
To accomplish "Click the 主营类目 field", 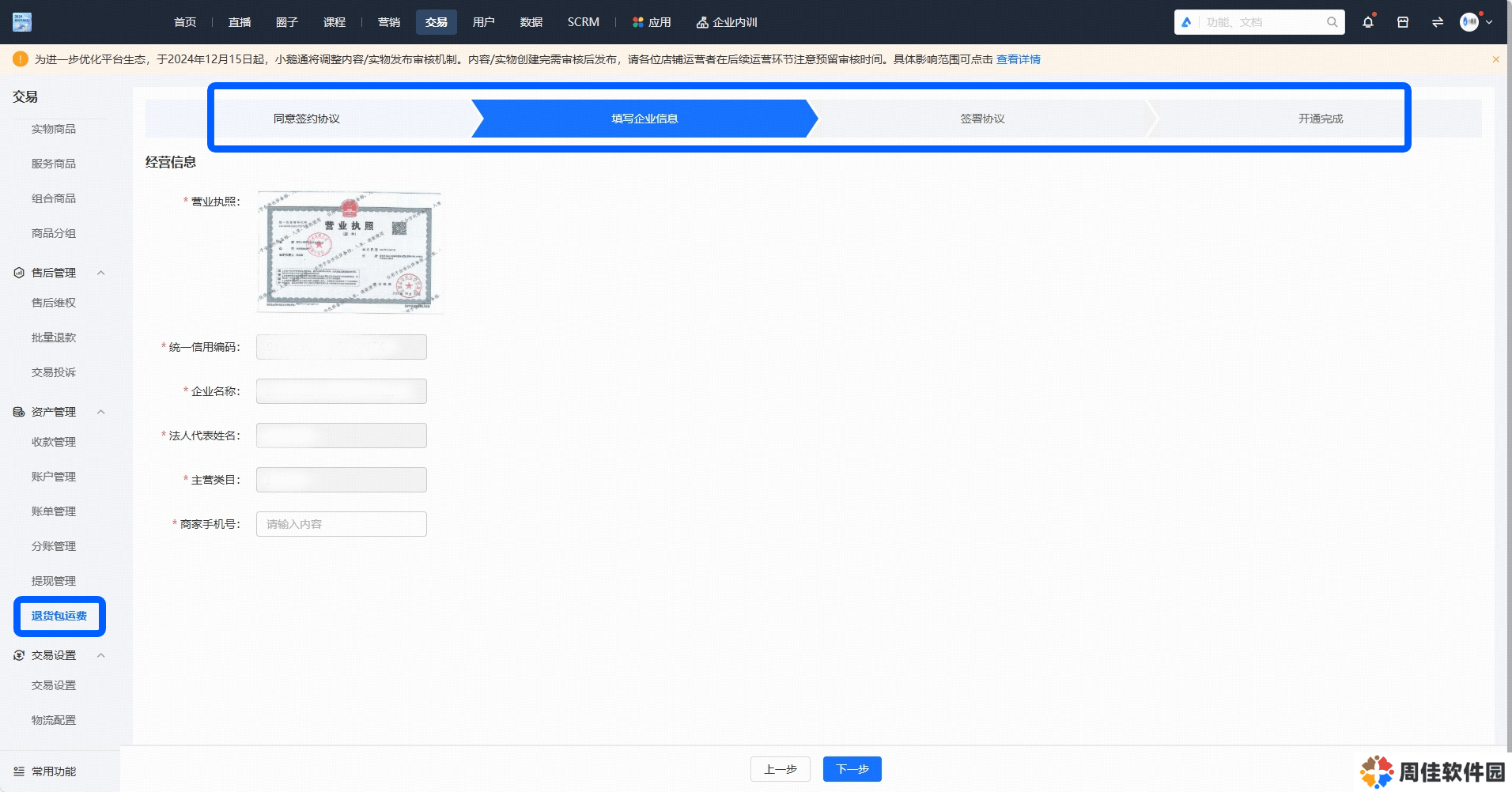I will tap(342, 480).
